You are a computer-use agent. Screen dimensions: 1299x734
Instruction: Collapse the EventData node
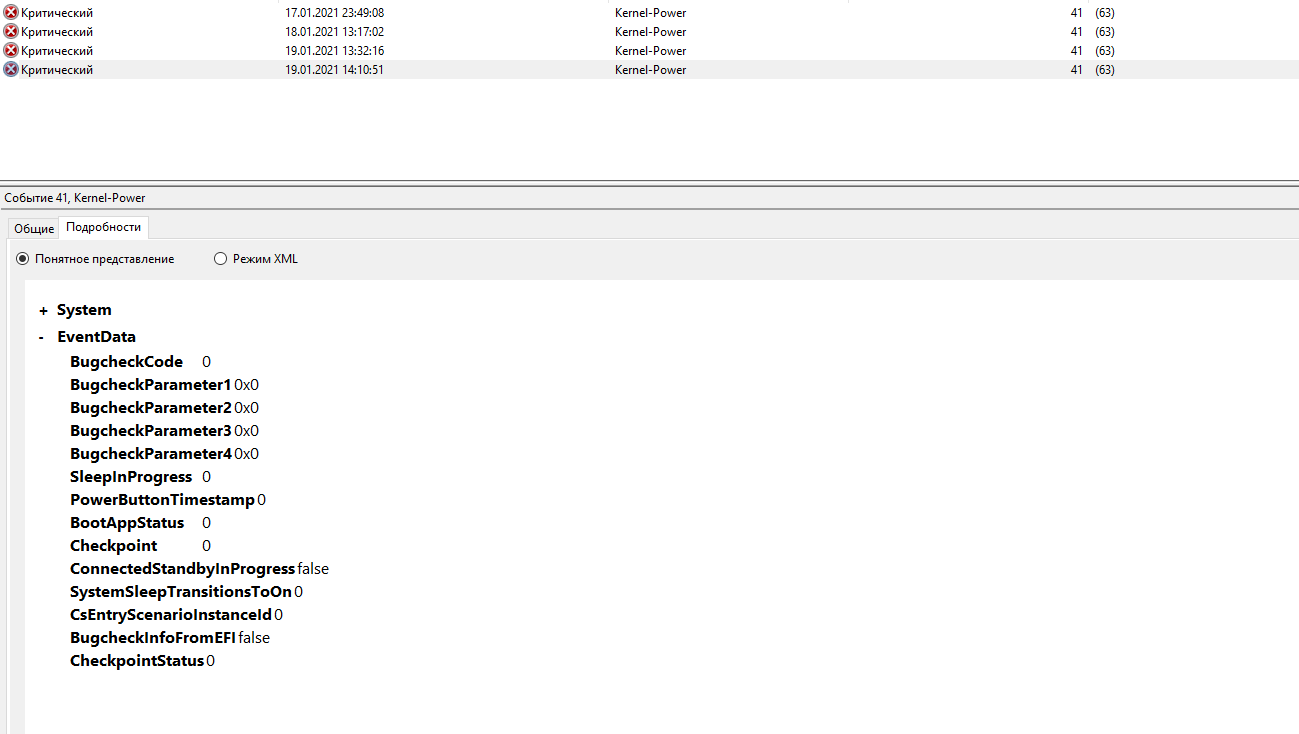coord(41,338)
